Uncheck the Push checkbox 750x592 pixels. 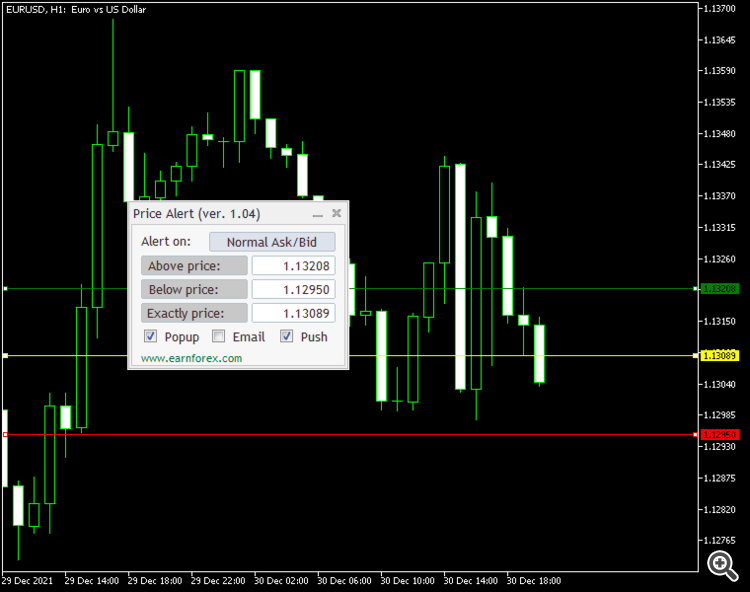click(287, 336)
